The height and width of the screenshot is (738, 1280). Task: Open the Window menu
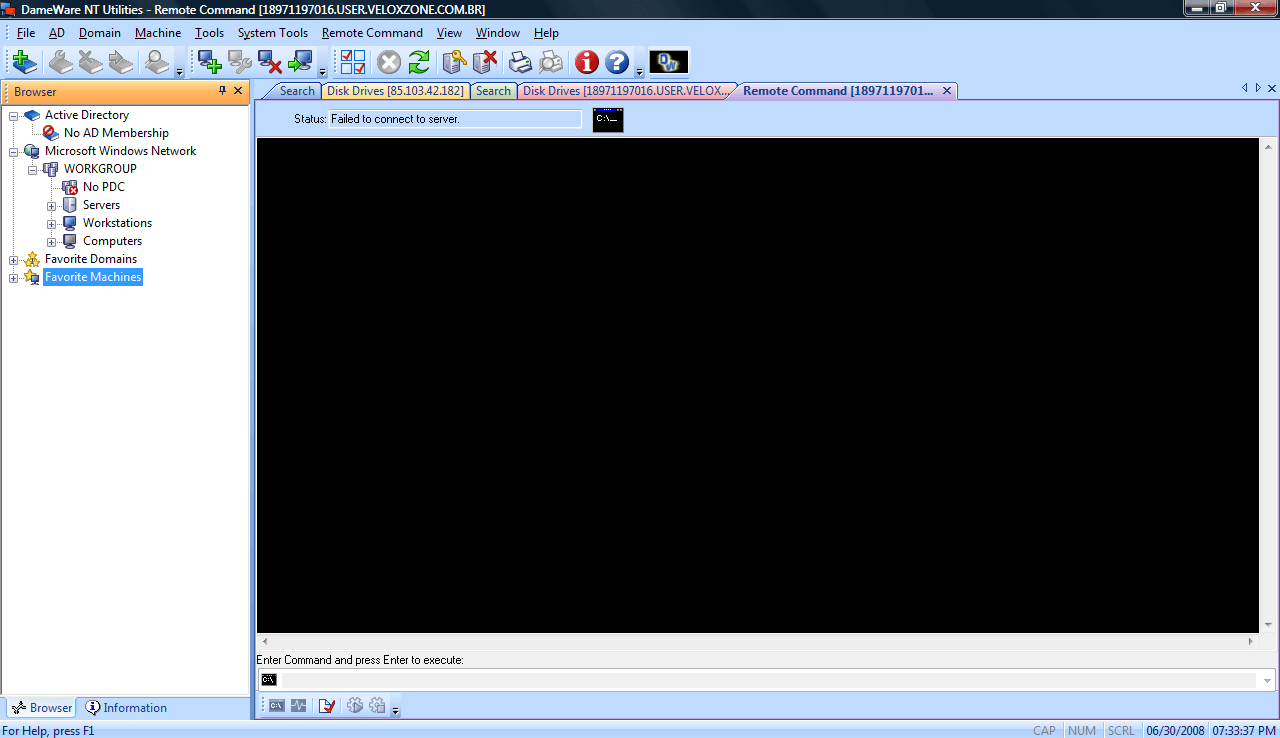498,33
